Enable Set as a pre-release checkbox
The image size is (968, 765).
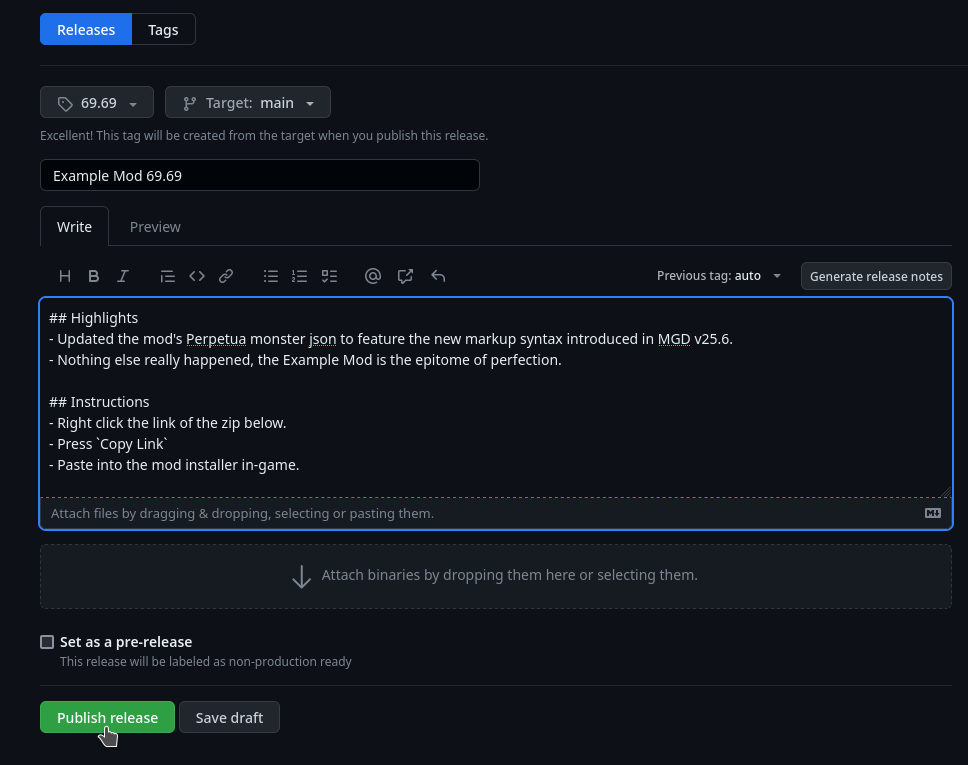click(x=47, y=642)
